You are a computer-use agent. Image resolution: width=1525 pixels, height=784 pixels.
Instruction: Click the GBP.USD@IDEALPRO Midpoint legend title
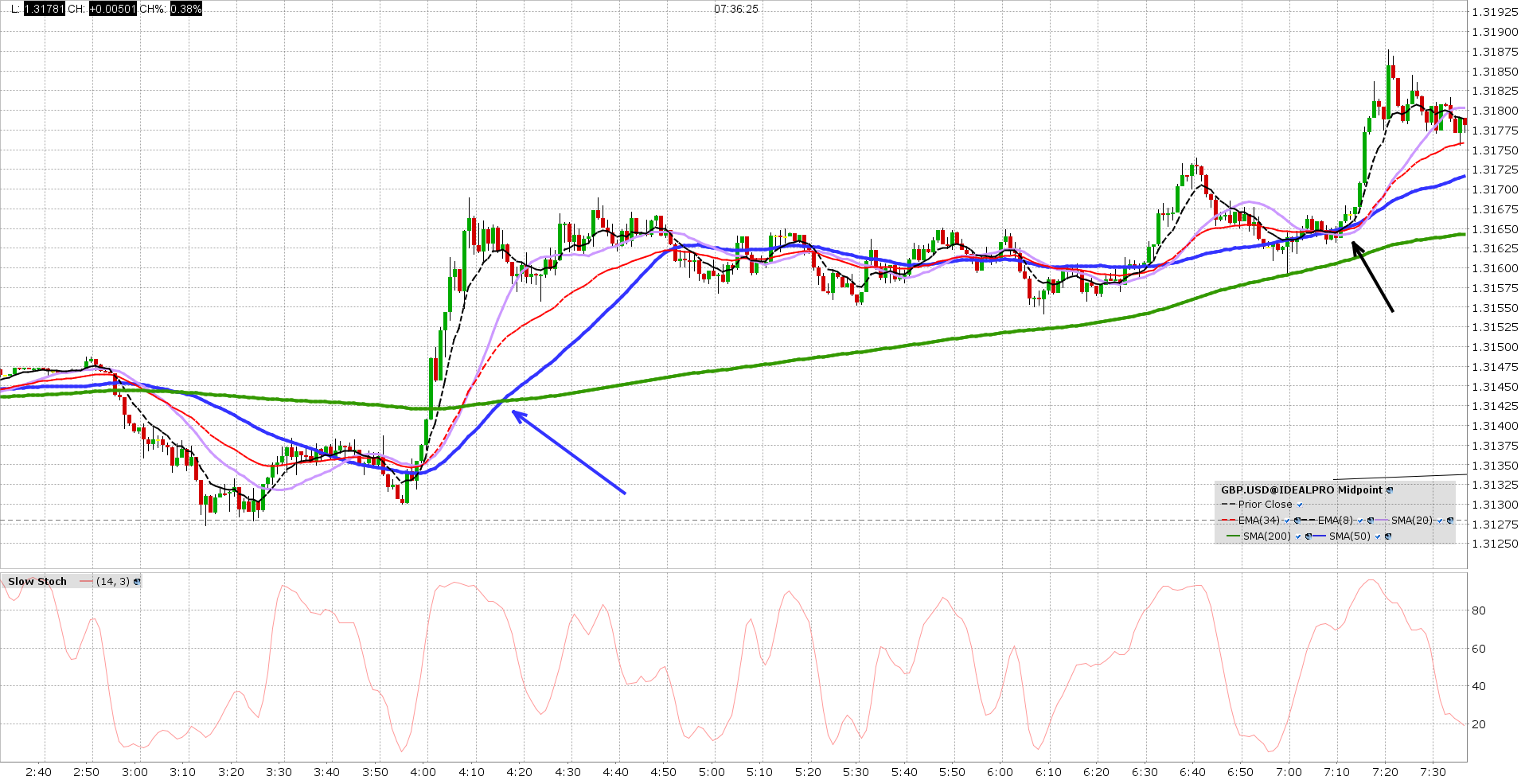1301,490
